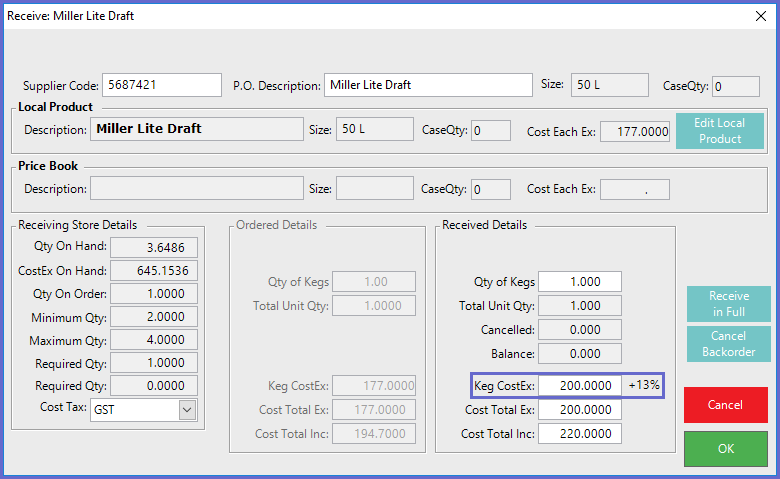The image size is (780, 479).
Task: Select the Keg CostEx 200.0000 field
Action: point(580,386)
